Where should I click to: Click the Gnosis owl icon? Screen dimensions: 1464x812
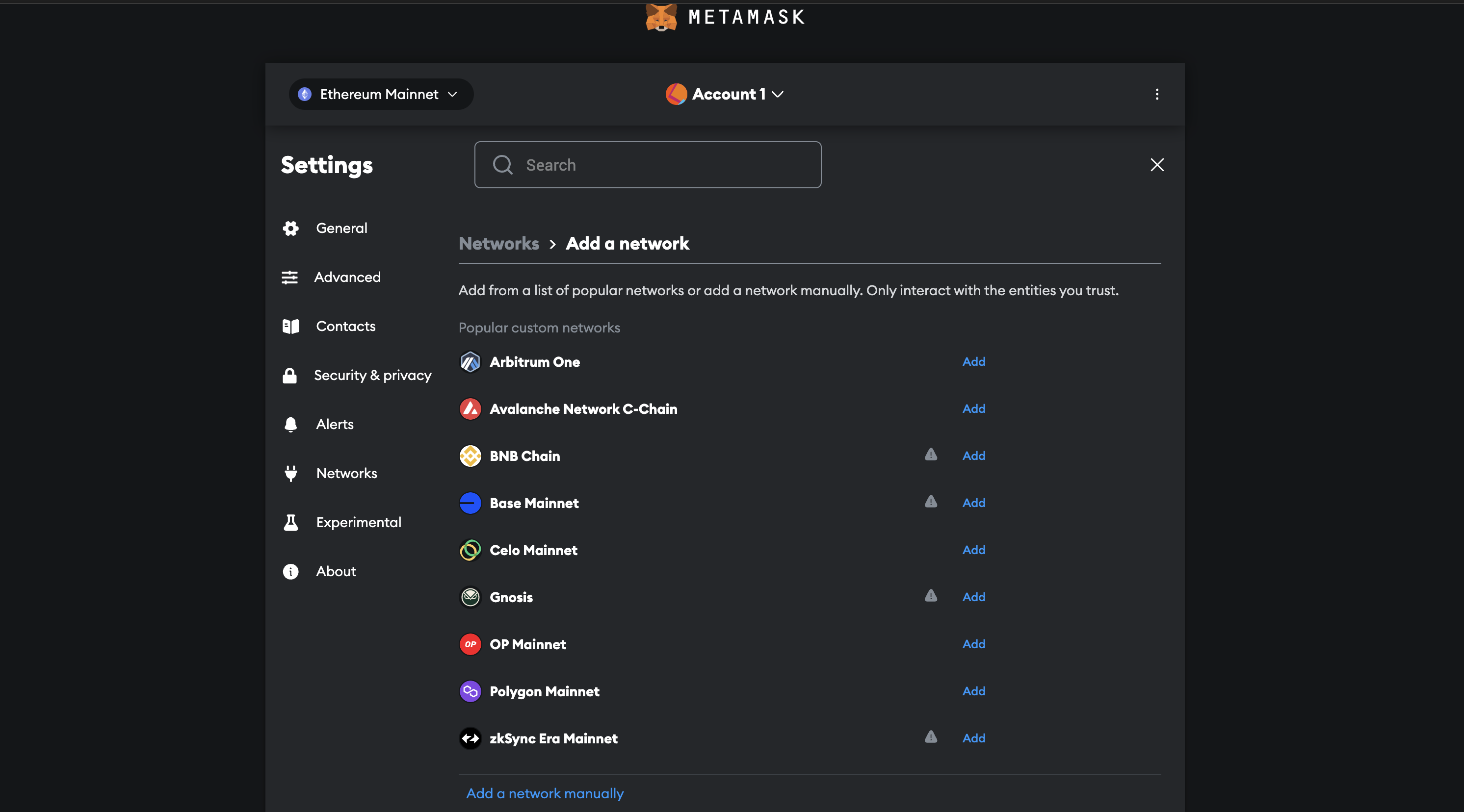coord(470,597)
